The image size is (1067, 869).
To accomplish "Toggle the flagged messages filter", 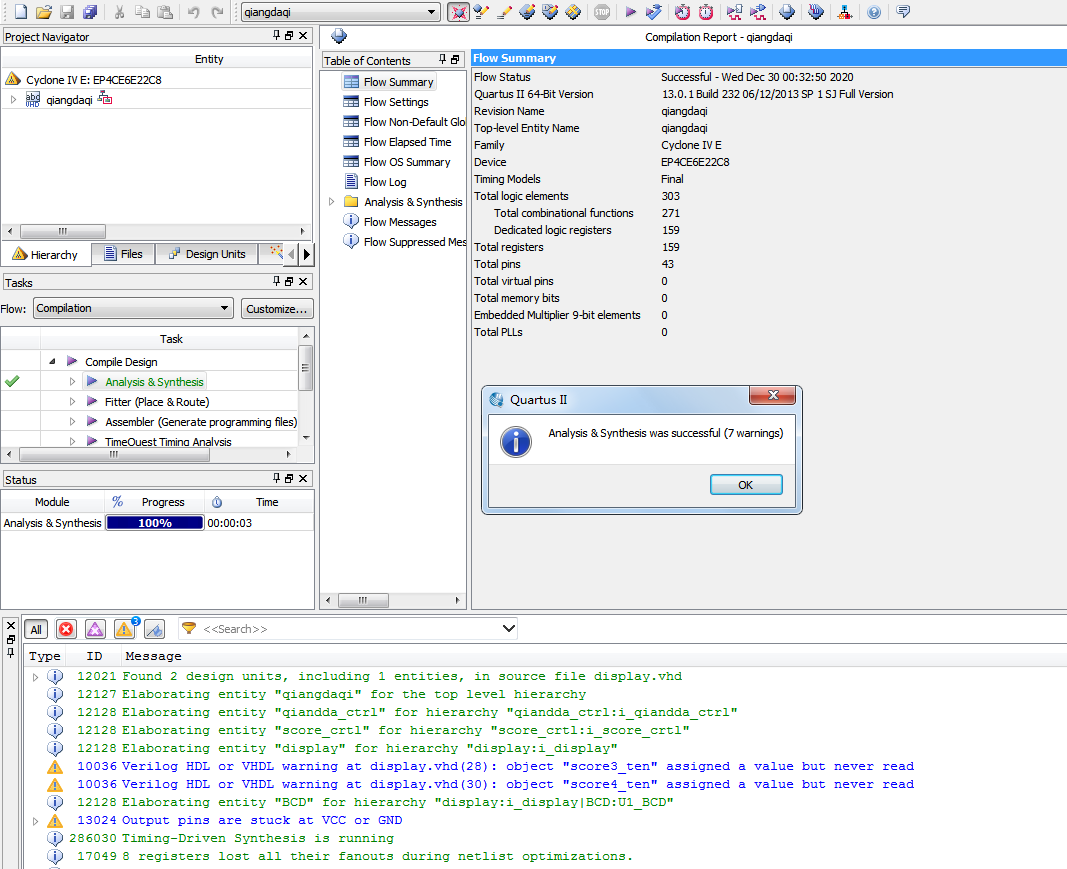I will point(154,629).
